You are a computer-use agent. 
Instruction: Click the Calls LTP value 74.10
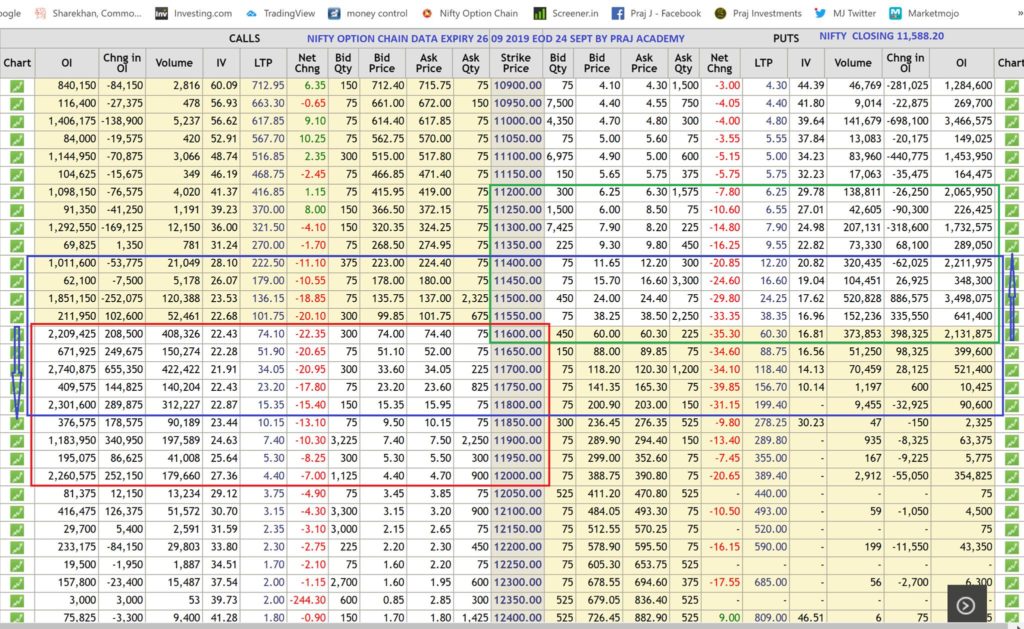pyautogui.click(x=269, y=334)
